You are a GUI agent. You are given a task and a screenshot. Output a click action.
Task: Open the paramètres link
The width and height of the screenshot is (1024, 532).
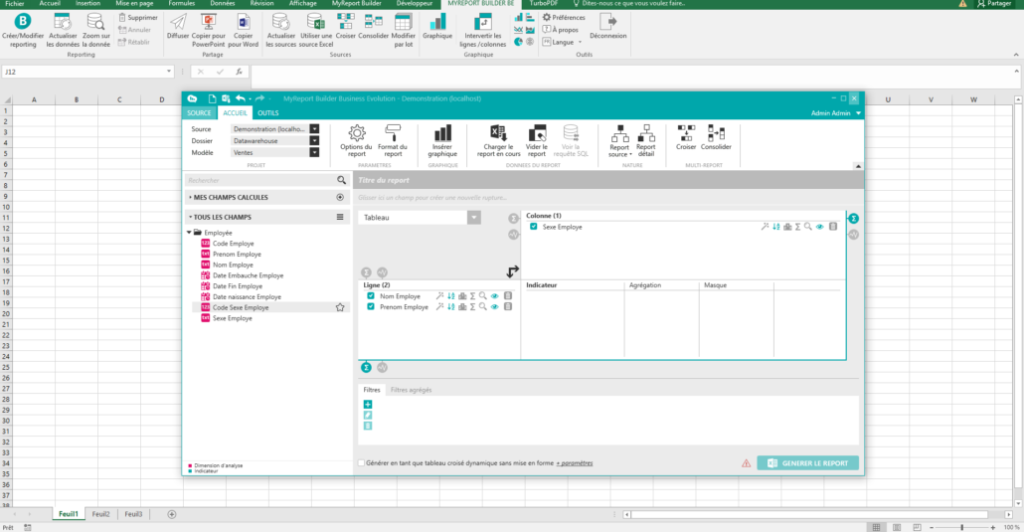coord(574,463)
